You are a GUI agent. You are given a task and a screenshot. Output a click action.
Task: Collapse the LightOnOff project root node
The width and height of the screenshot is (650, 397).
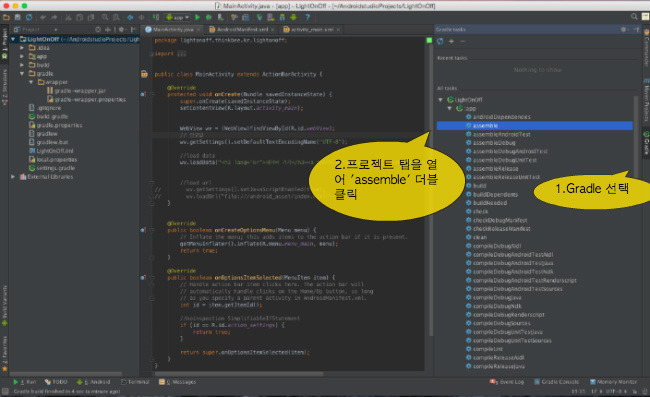point(13,39)
